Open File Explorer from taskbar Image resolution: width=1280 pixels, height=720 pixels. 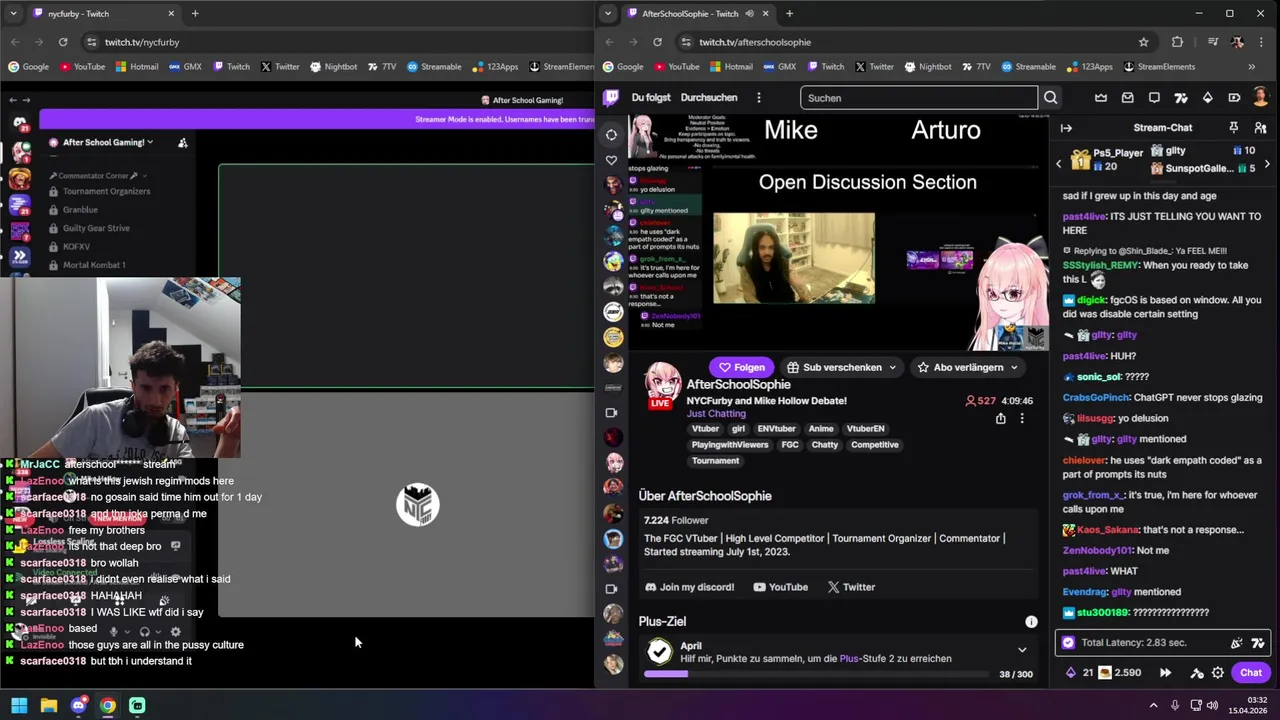48,705
